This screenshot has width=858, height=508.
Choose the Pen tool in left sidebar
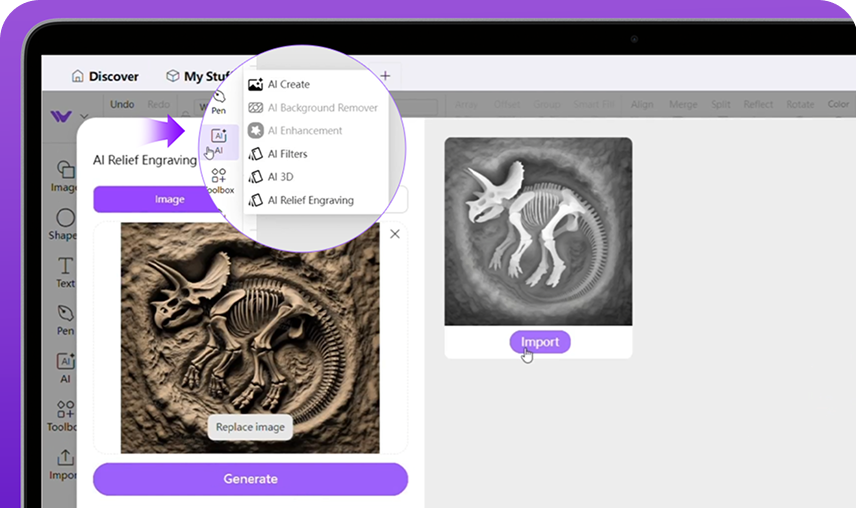[65, 320]
